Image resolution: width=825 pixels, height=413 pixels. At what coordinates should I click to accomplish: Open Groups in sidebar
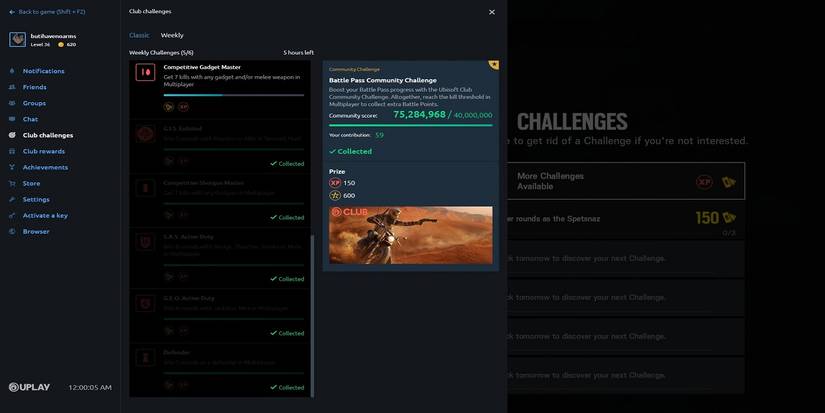(34, 103)
